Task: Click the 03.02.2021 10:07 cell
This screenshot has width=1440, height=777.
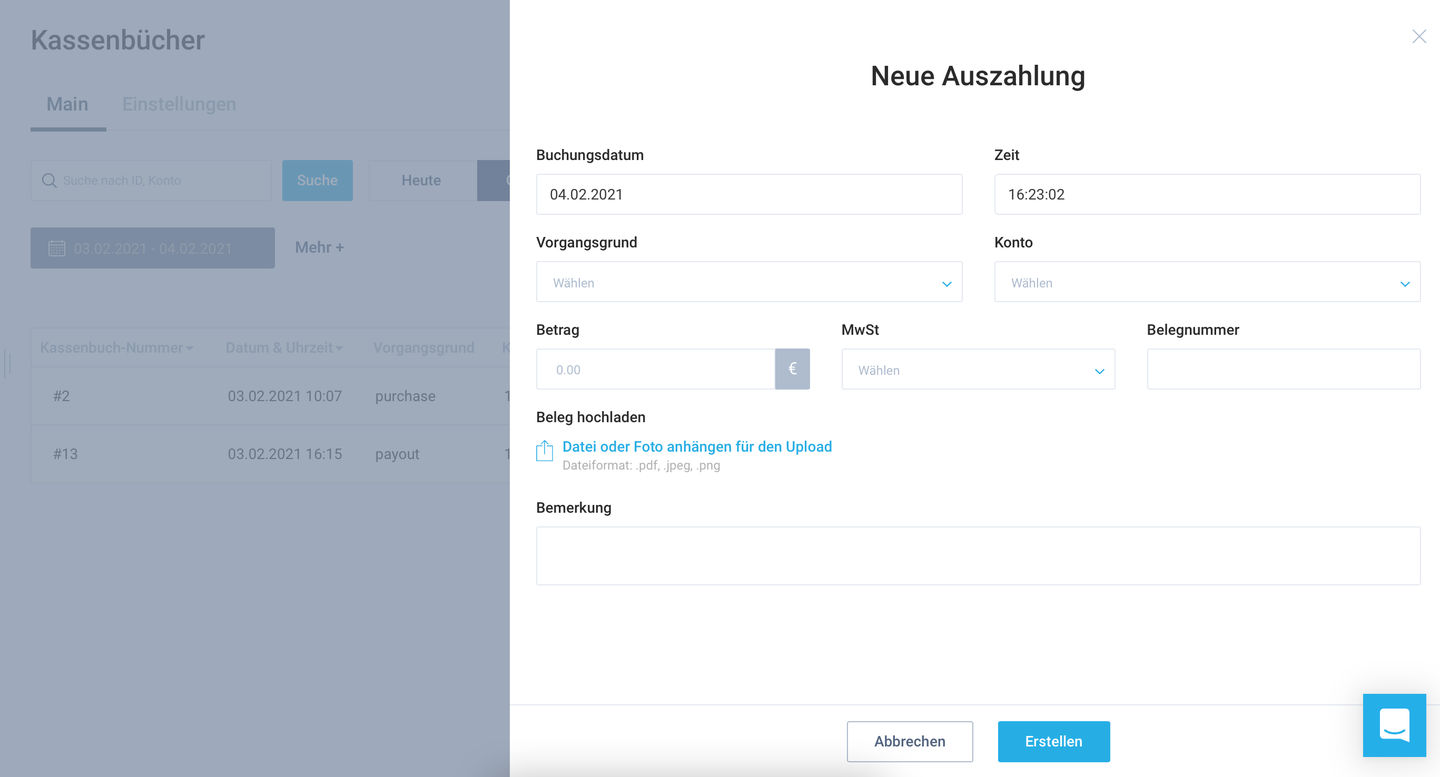Action: pos(285,396)
